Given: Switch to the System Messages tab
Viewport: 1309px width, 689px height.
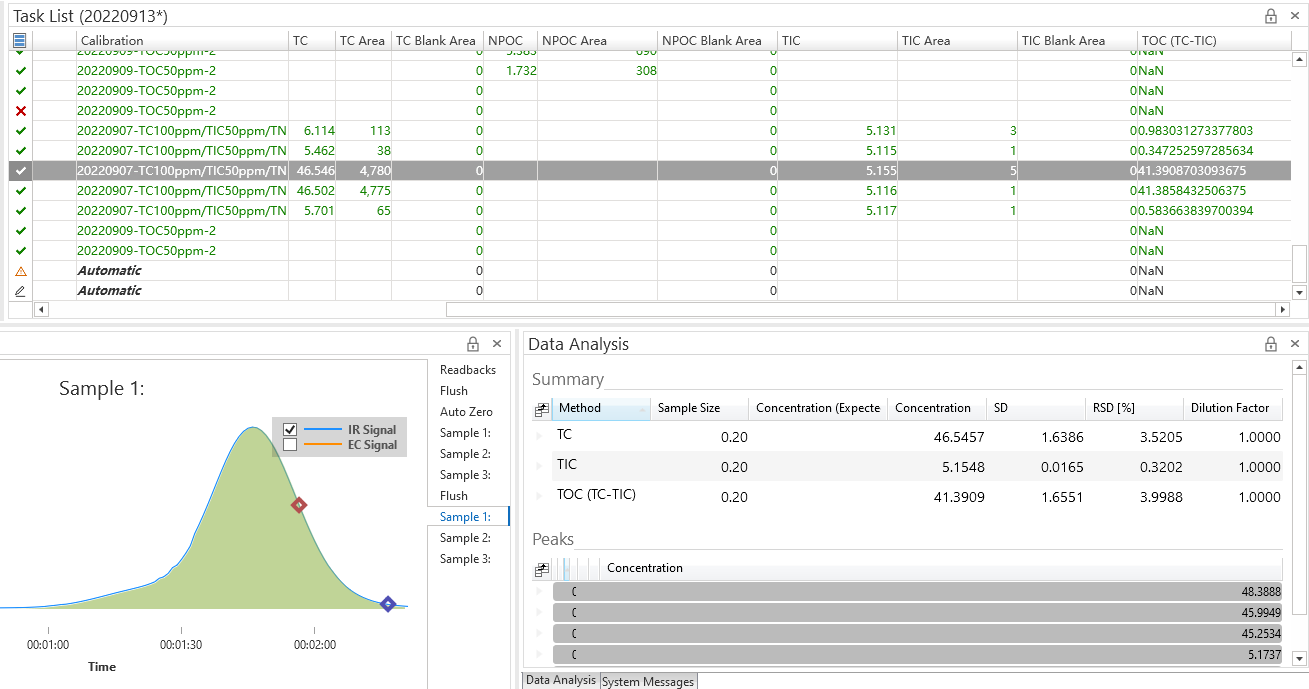Looking at the screenshot, I should click(647, 682).
